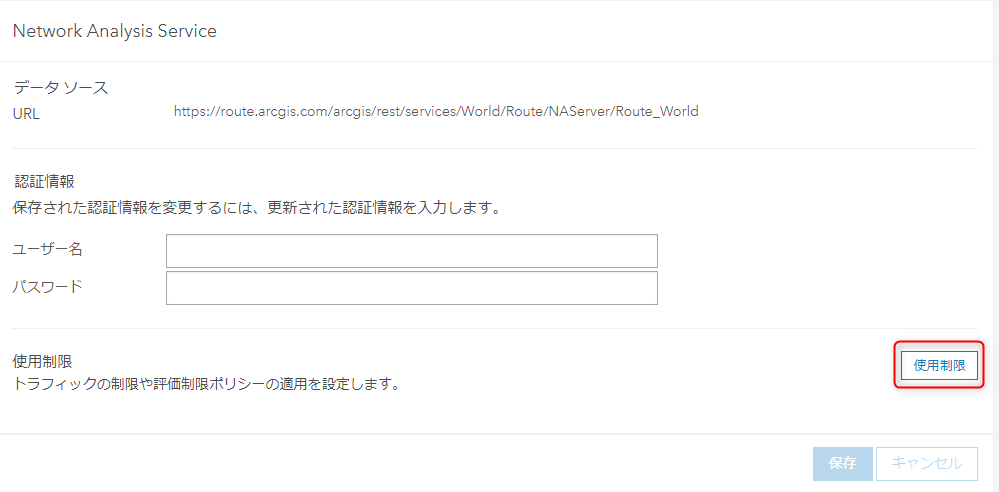This screenshot has width=999, height=492.
Task: Click the ユーザー名 label
Action: pos(47,250)
